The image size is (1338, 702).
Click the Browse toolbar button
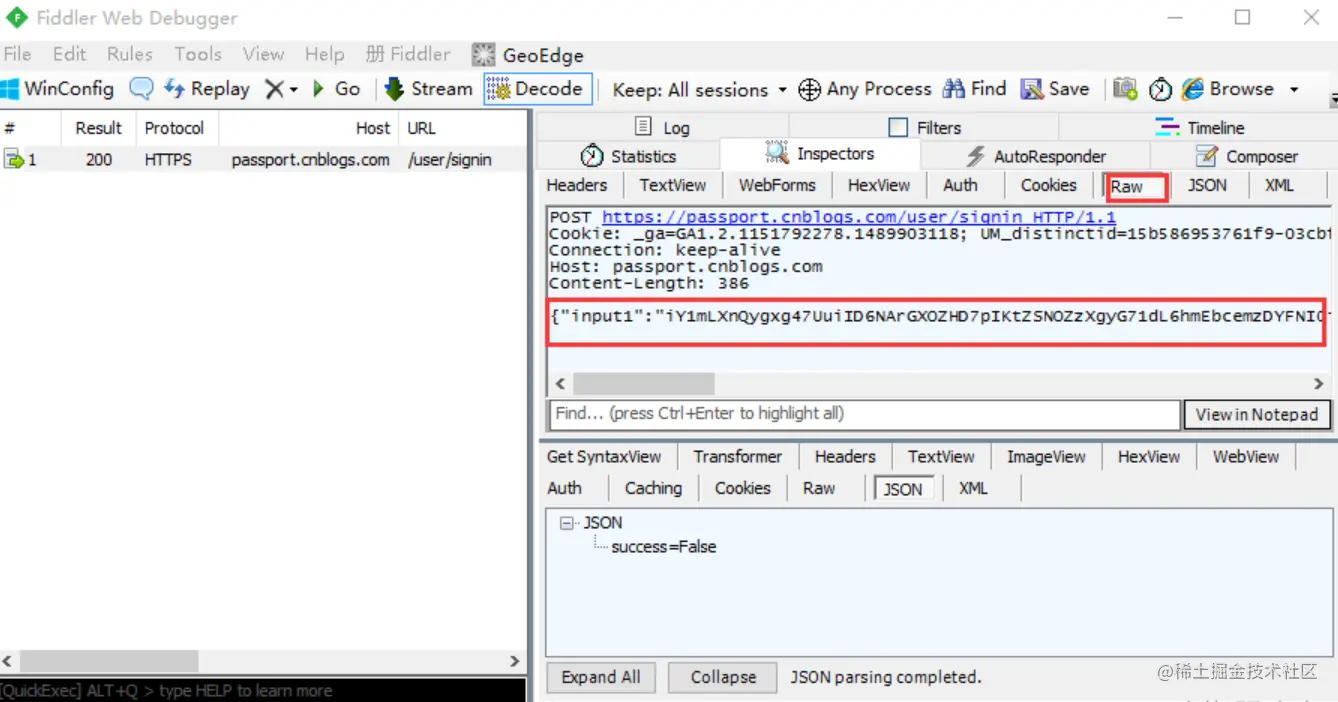click(x=1228, y=89)
